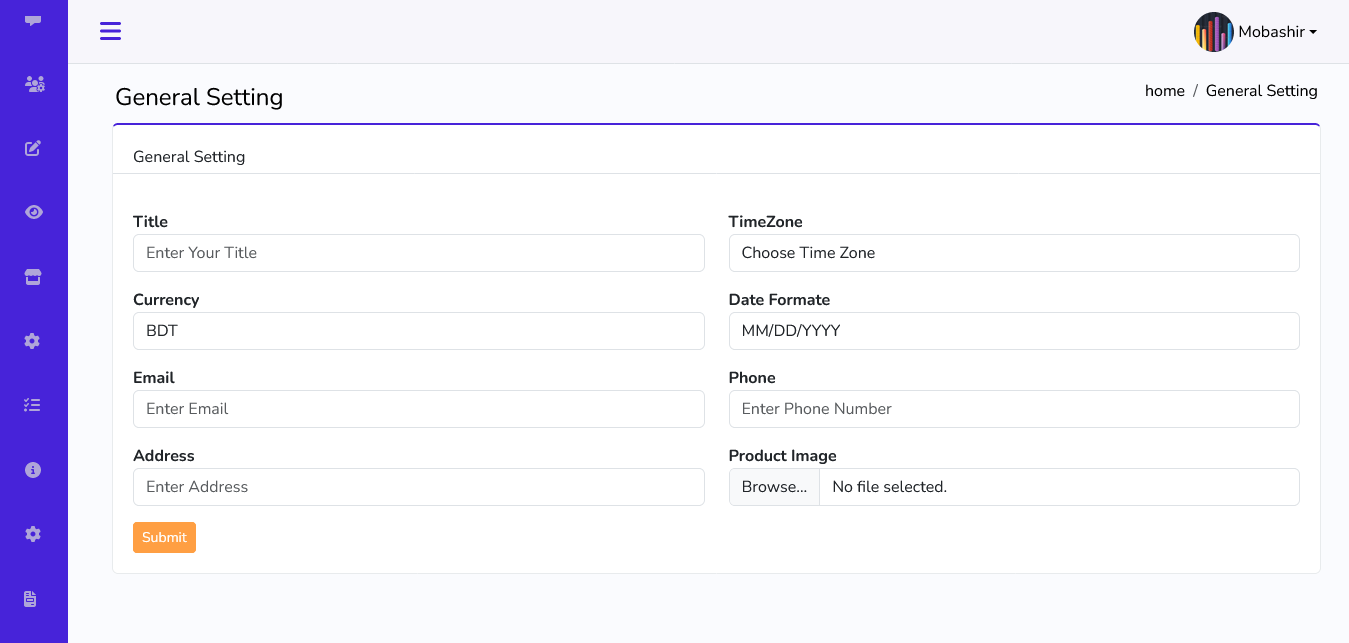Viewport: 1349px width, 643px height.
Task: Click the General Setting breadcrumb item
Action: [x=1261, y=90]
